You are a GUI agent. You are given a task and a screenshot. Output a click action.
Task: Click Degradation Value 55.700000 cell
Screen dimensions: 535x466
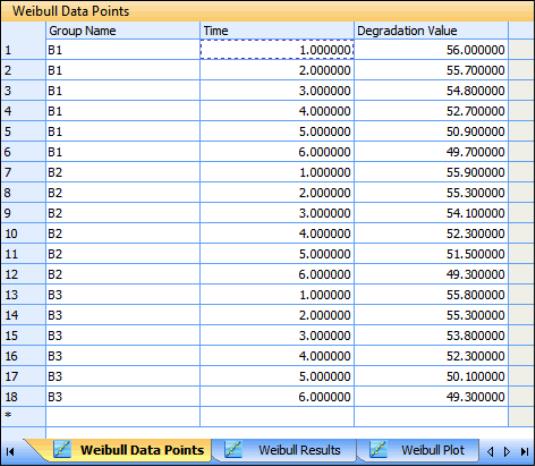431,70
